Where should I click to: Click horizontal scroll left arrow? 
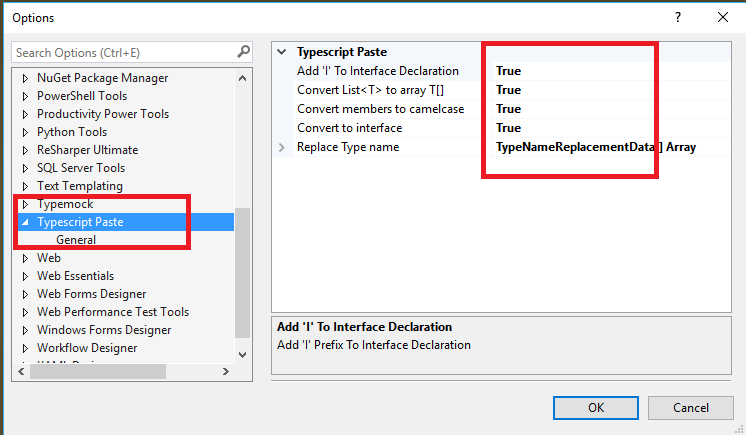pos(21,371)
